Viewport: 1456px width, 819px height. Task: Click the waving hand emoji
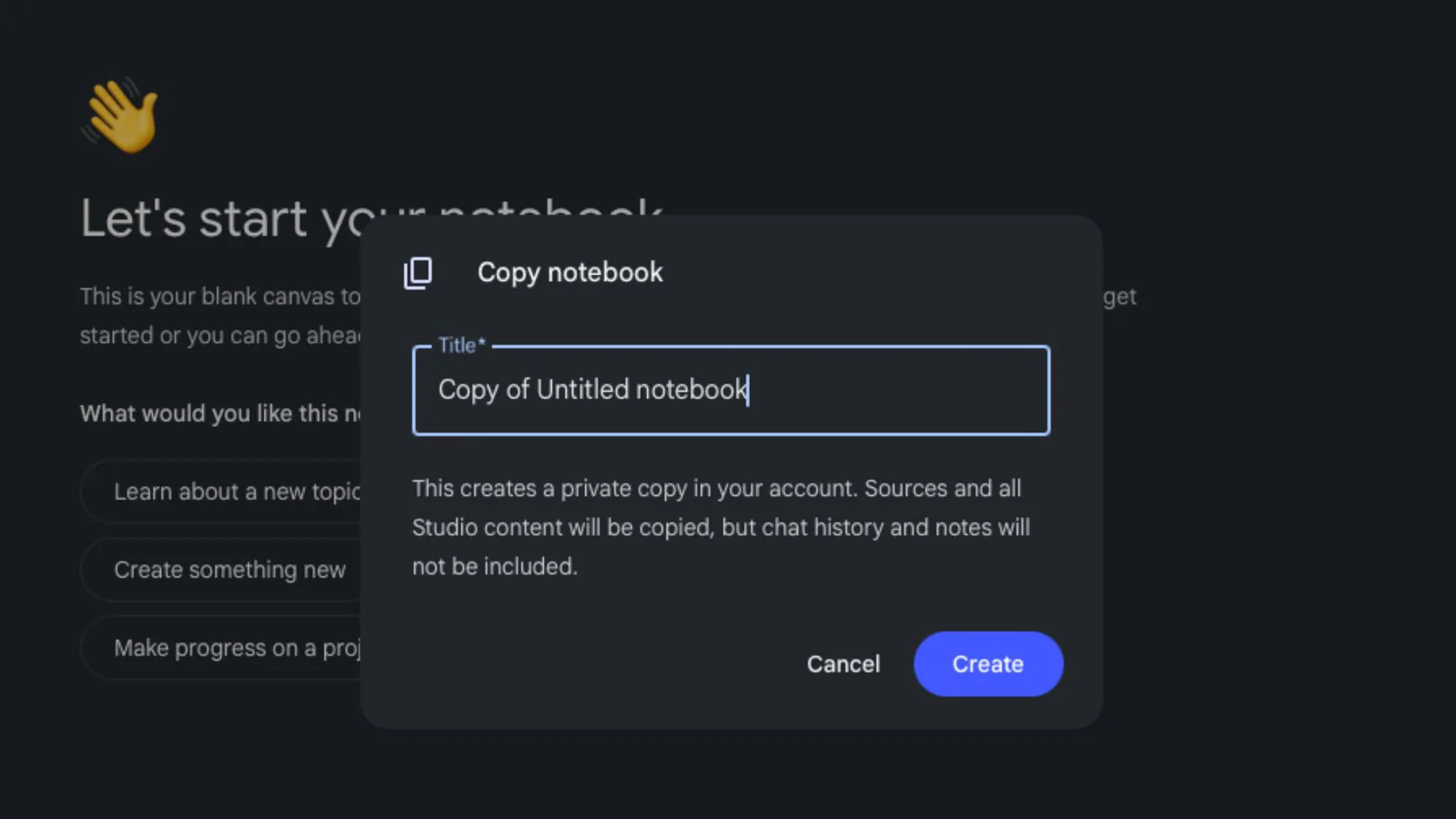pyautogui.click(x=121, y=116)
